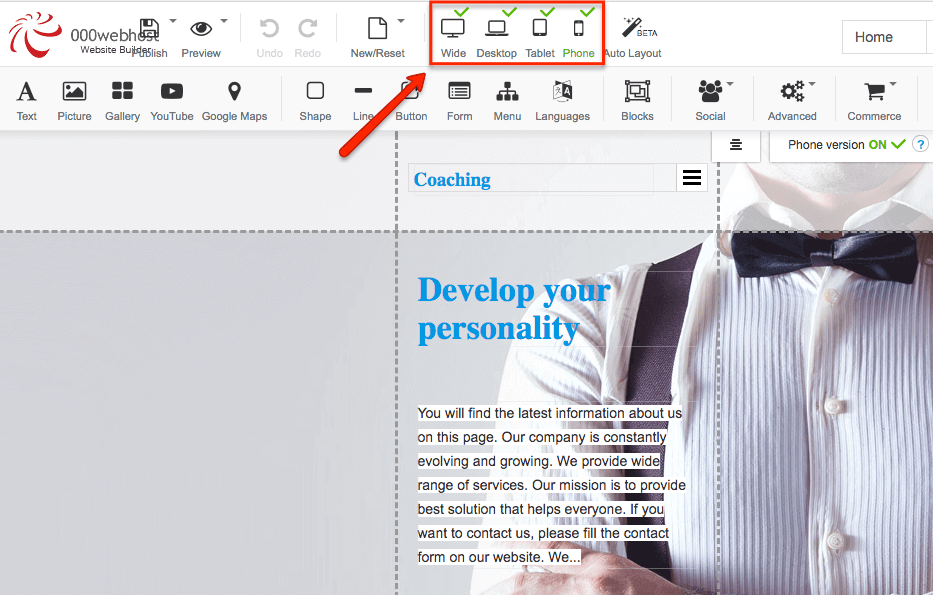Toggle the Phone version ON switch
933x595 pixels.
888,145
